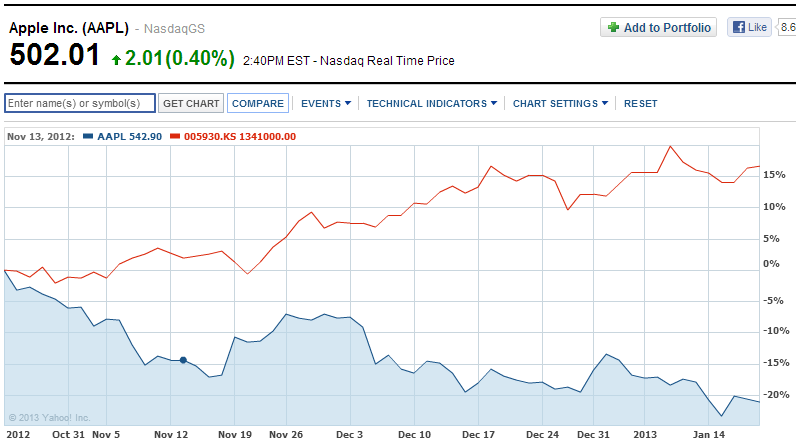The height and width of the screenshot is (442, 796).
Task: Click the Dec 31 axis label
Action: [593, 435]
